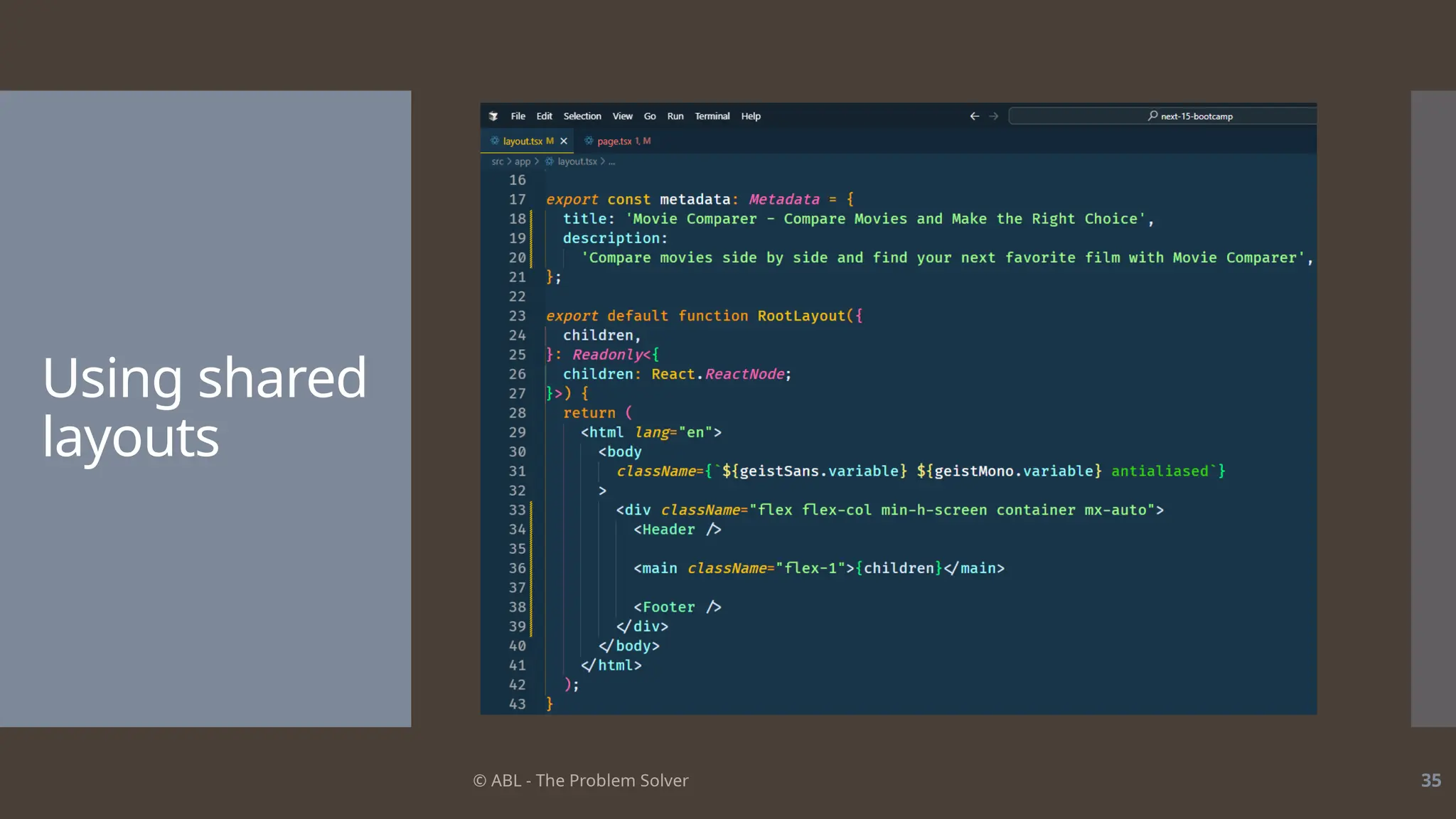Click Readonly on line 25

(607, 355)
